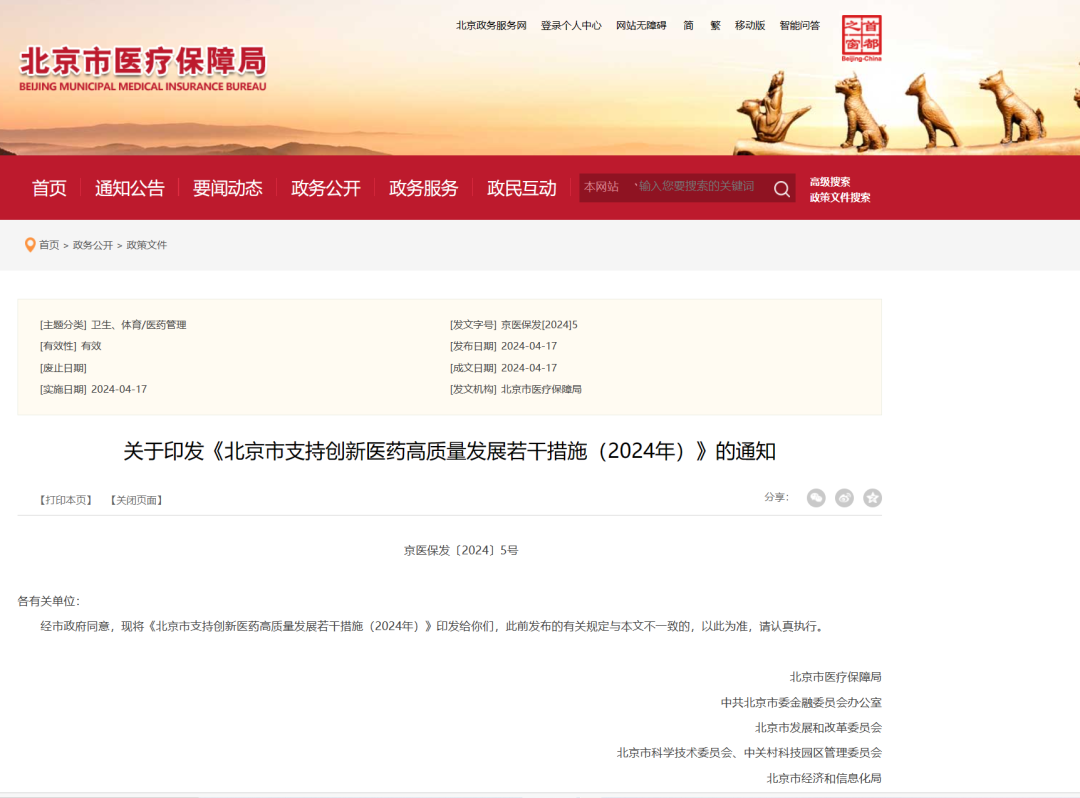
Task: Click the orange location pin icon
Action: coord(30,245)
